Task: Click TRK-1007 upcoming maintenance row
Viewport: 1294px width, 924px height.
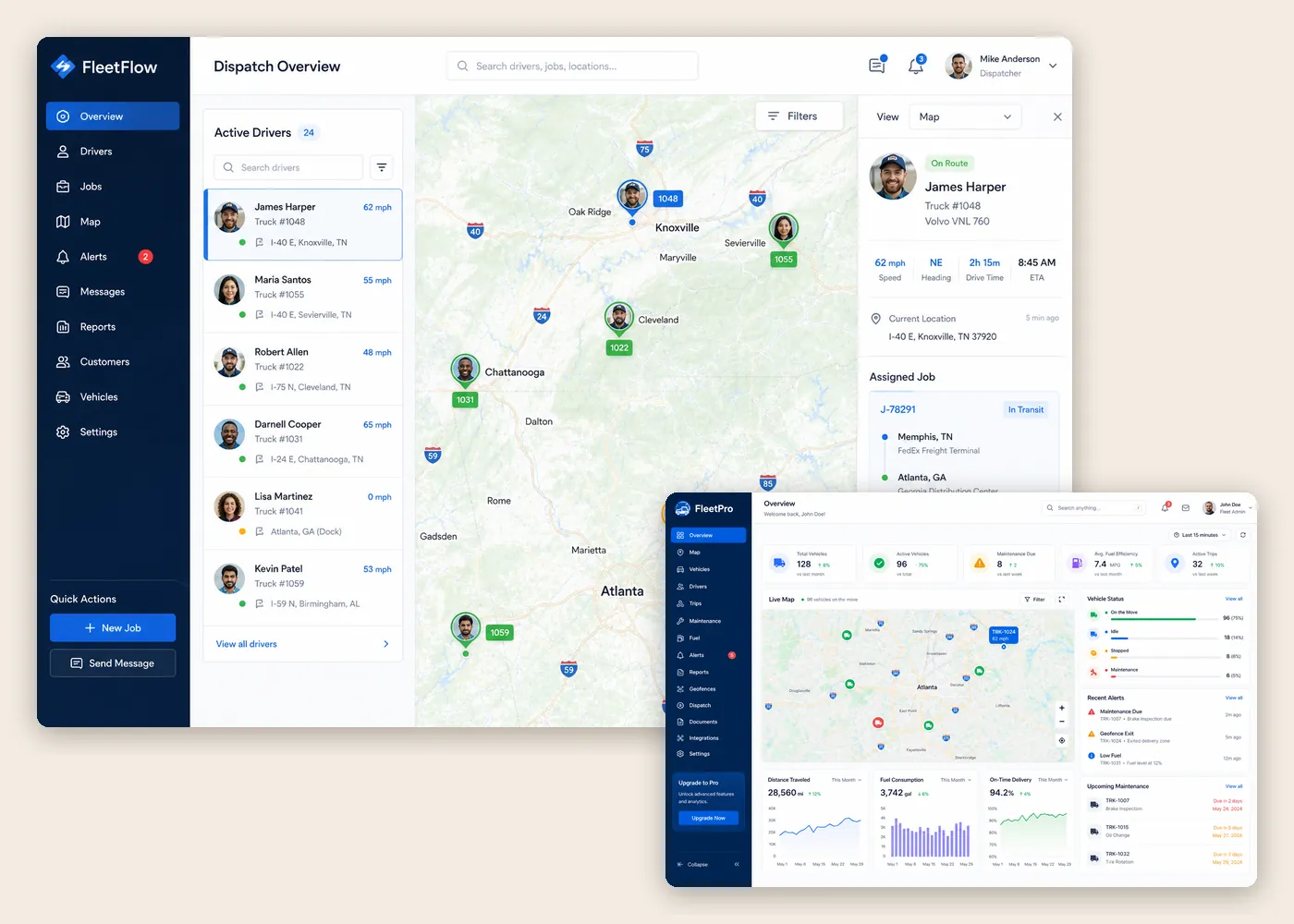Action: pos(1165,805)
